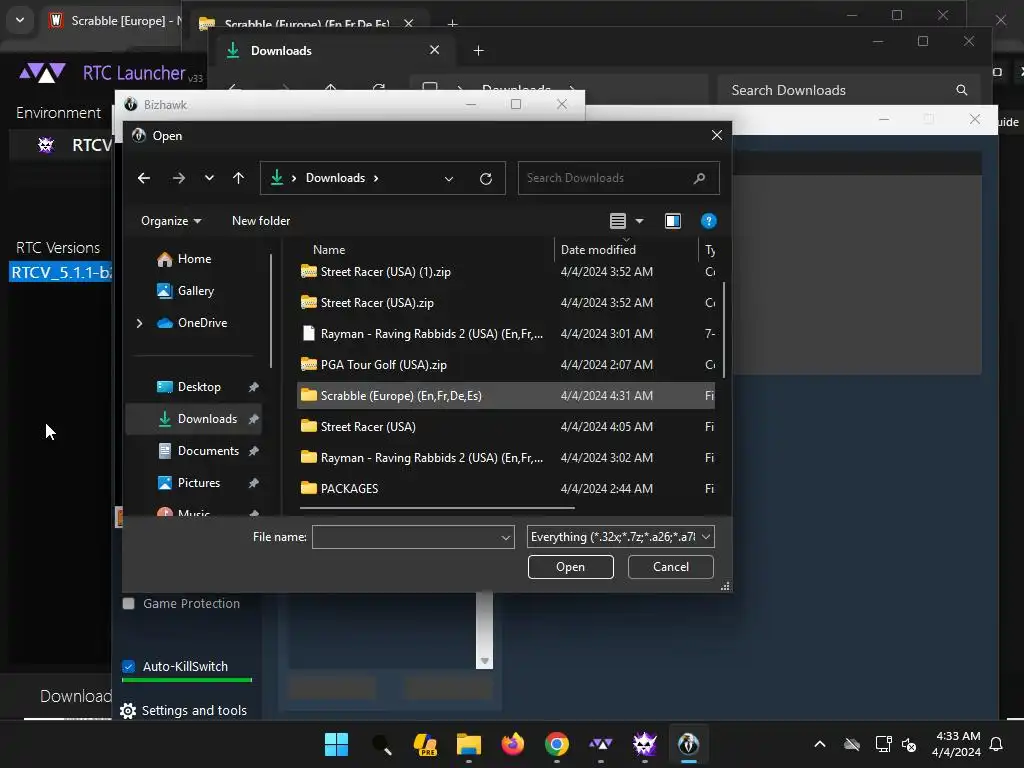Show hidden system tray icons
The image size is (1024, 768).
tap(820, 744)
